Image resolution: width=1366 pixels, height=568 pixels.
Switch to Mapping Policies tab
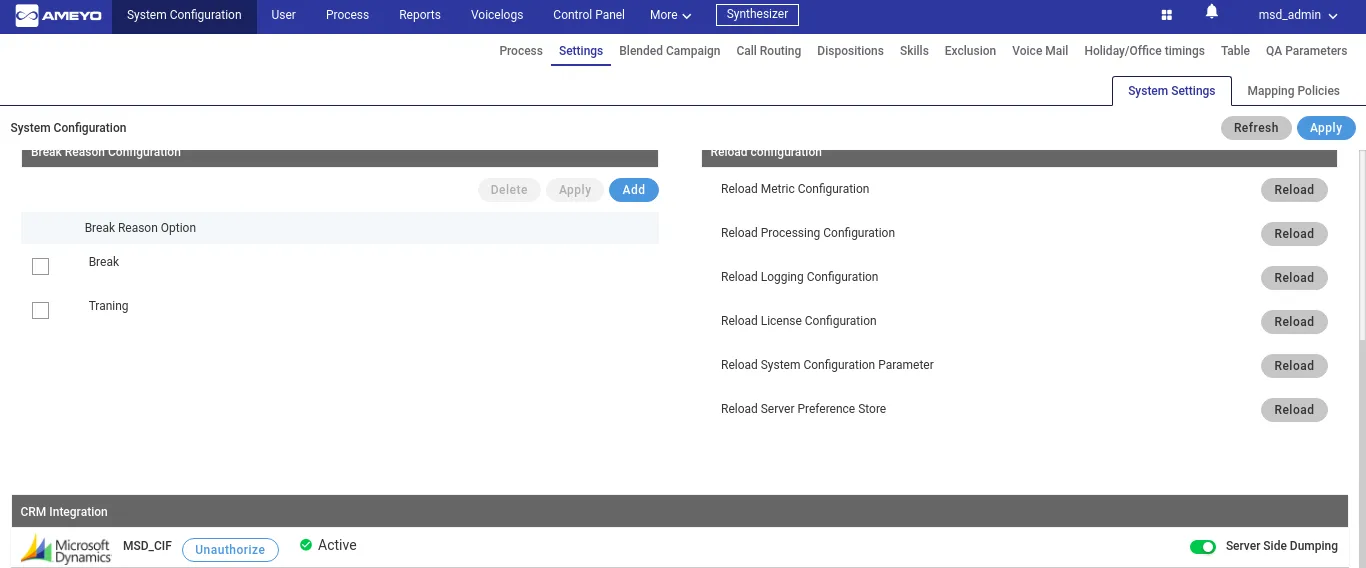(x=1293, y=91)
